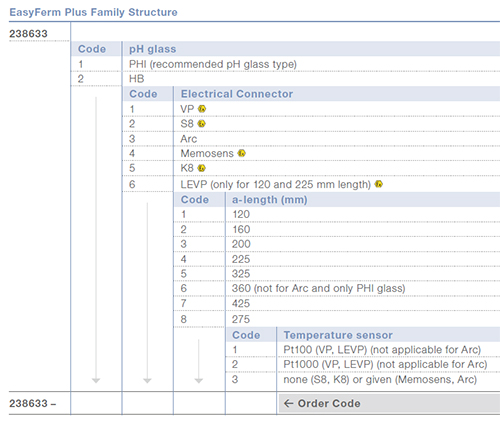Select the 275 a-length row
500x421 pixels.
(337, 319)
